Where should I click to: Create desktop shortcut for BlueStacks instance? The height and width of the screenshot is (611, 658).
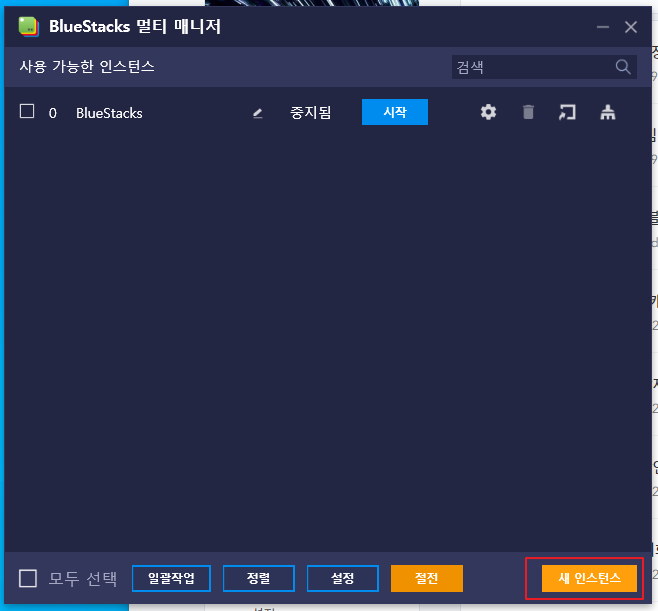coord(567,112)
